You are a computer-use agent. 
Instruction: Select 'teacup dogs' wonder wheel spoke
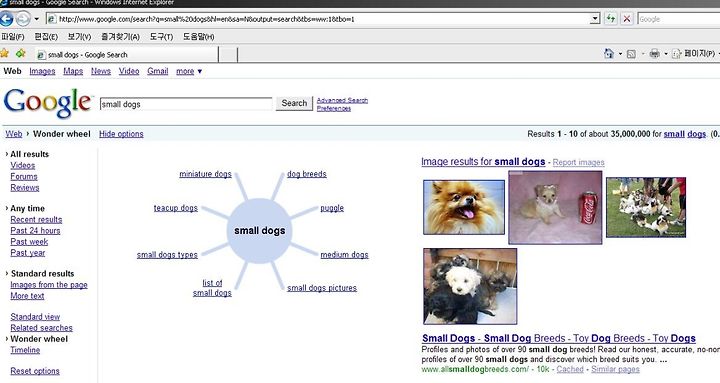click(x=176, y=208)
